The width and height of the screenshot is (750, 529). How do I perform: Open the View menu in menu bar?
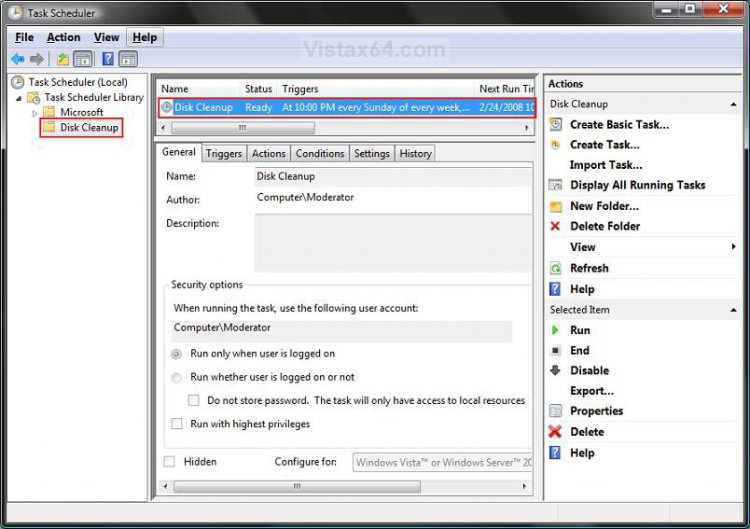[106, 37]
